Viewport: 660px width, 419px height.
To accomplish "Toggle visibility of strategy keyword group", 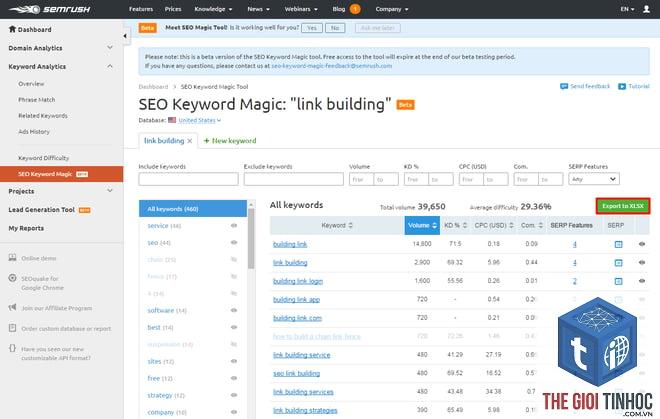I will point(234,395).
